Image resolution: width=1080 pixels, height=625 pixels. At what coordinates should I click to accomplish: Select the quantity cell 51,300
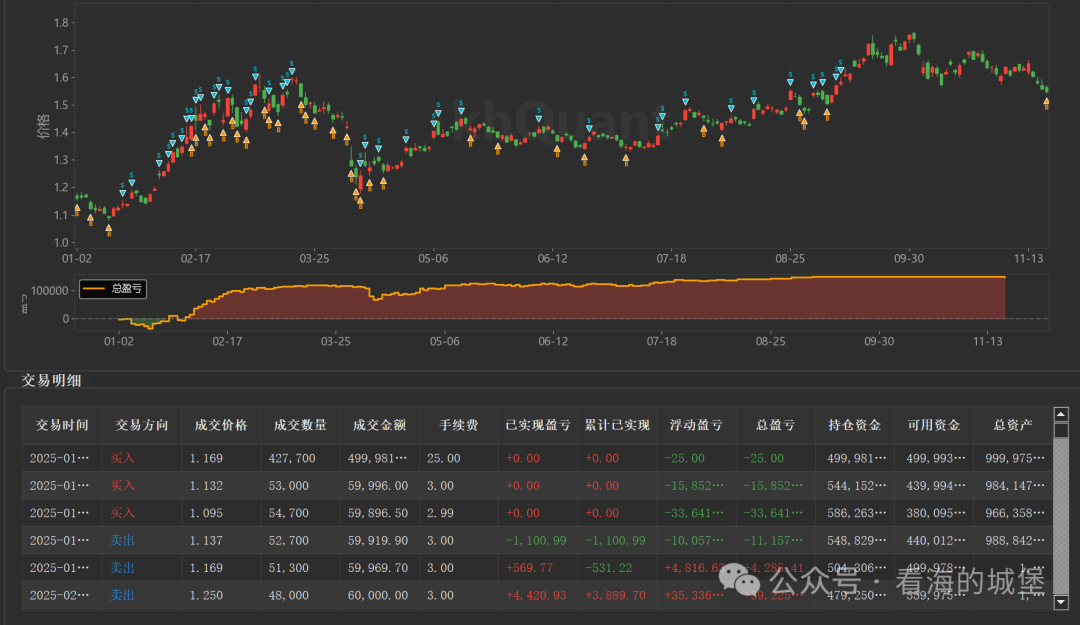point(300,568)
